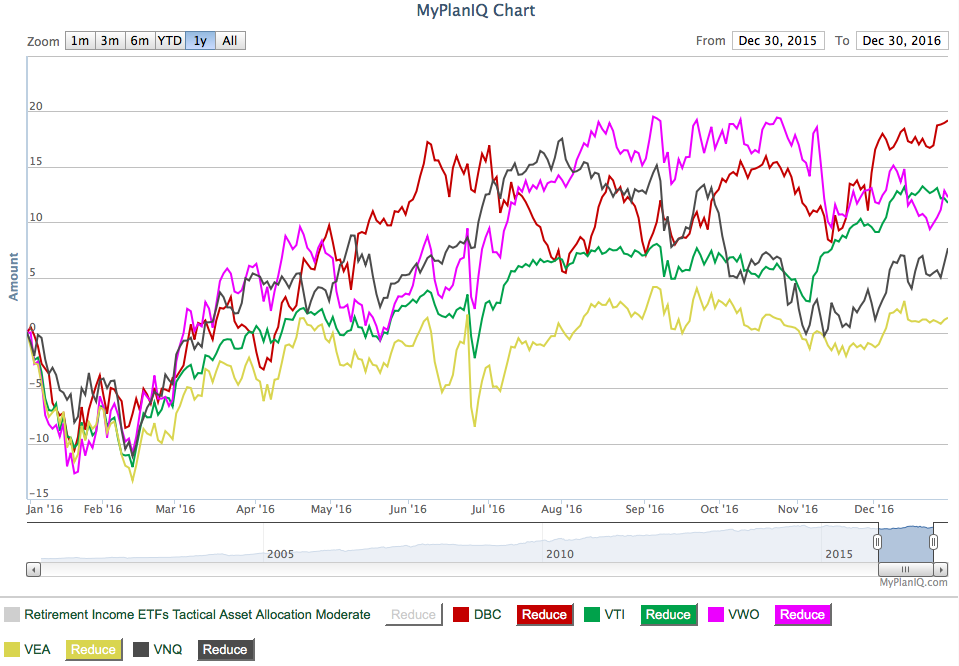This screenshot has height=666, width=959.
Task: Click the green Reduce button for VTI
Action: pyautogui.click(x=668, y=615)
